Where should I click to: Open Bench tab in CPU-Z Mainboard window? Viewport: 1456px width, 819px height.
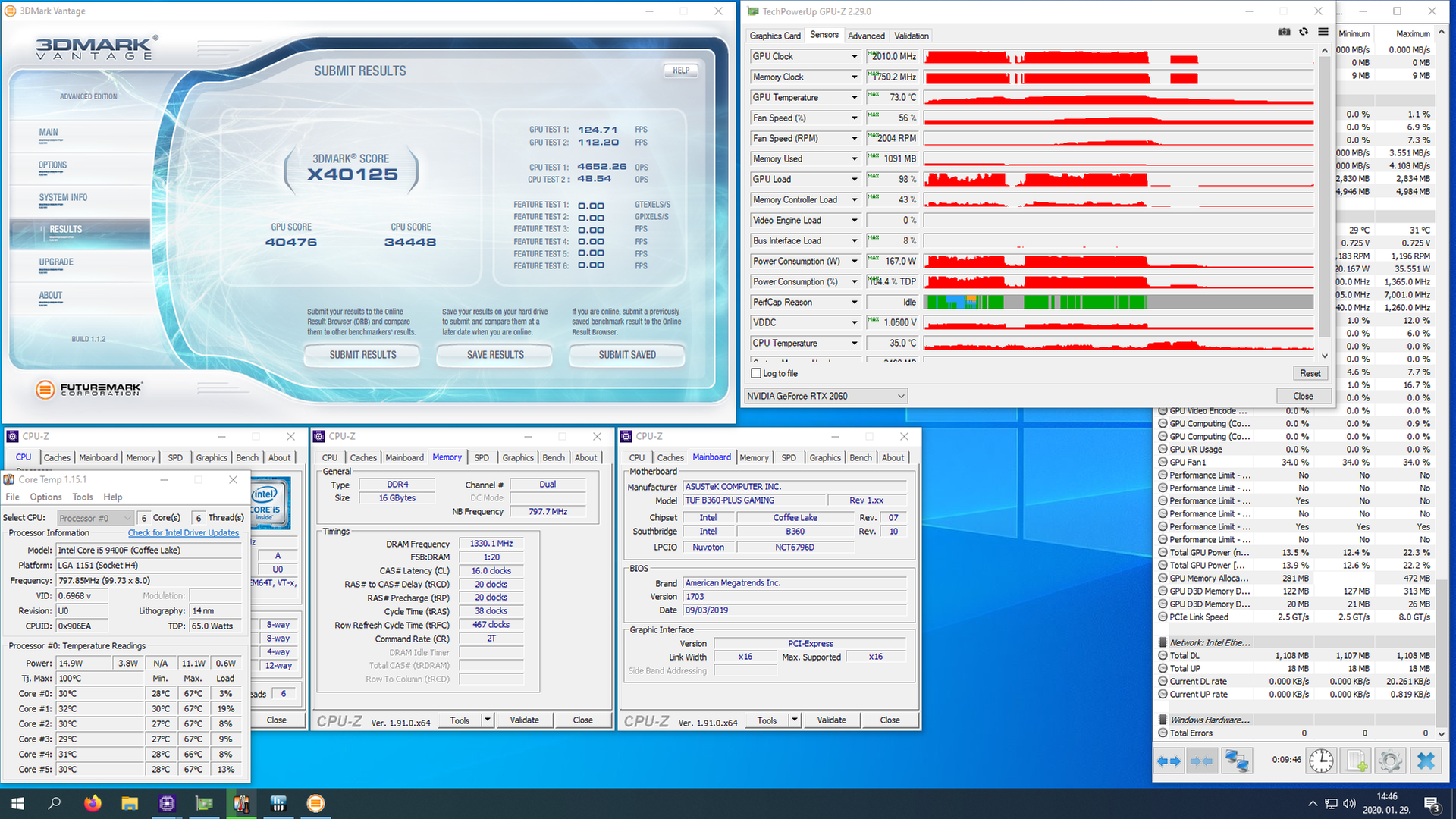point(860,457)
